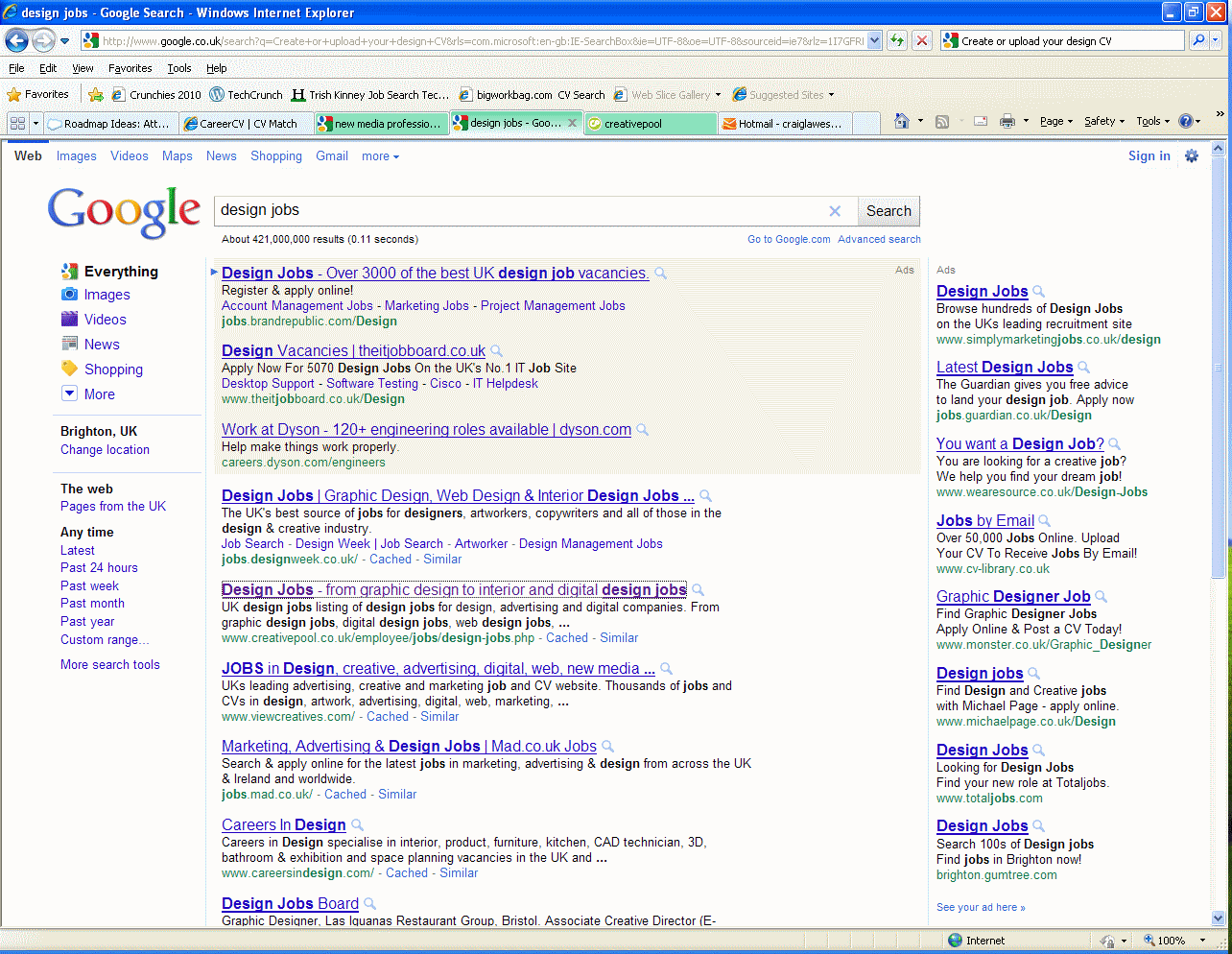Screen dimensions: 1232x954
Task: Clear the Google search box X icon
Action: pyautogui.click(x=835, y=211)
